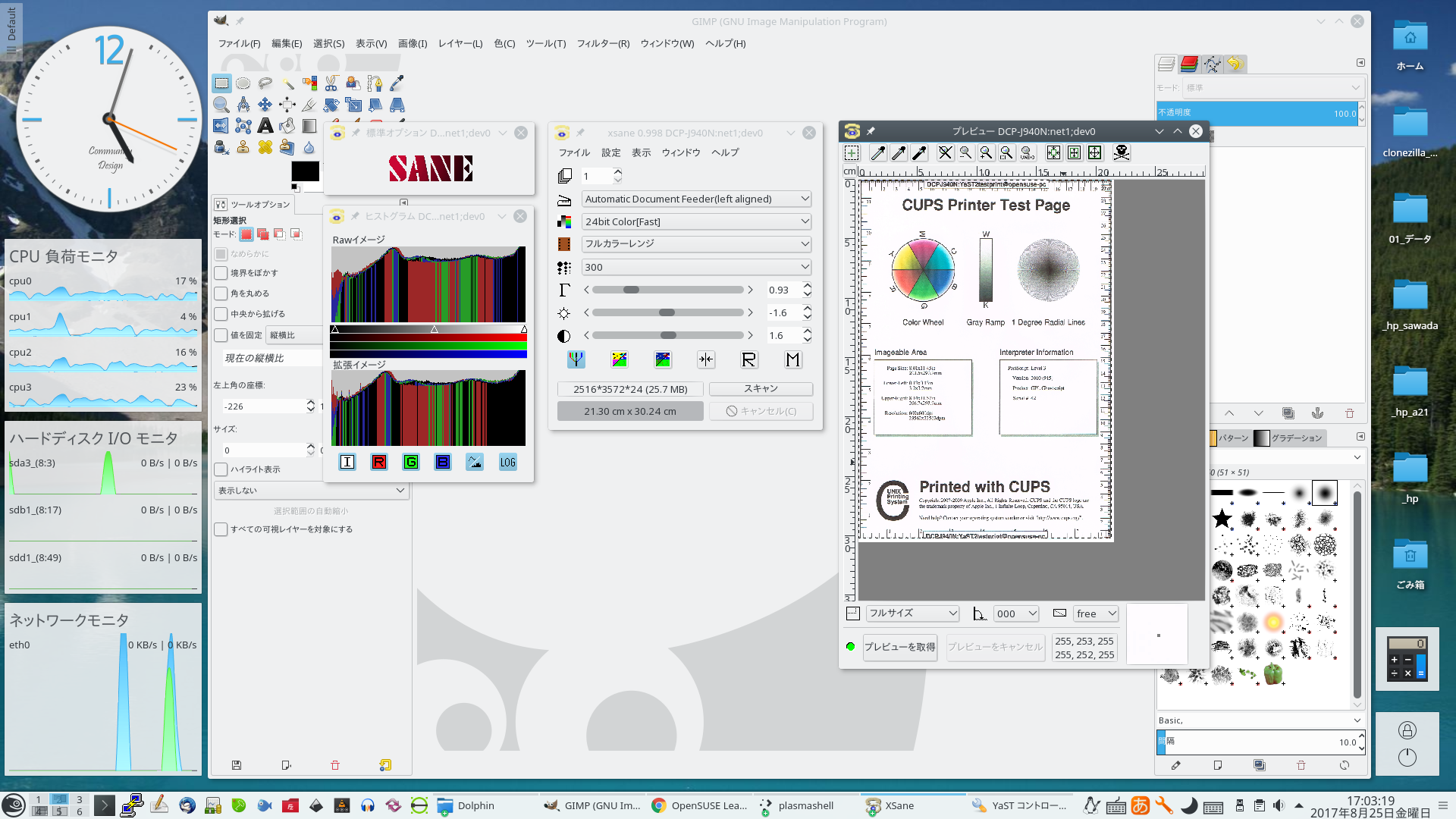The height and width of the screenshot is (819, 1456).
Task: Open the 000 rotation dropdown in preview
Action: pos(1017,613)
